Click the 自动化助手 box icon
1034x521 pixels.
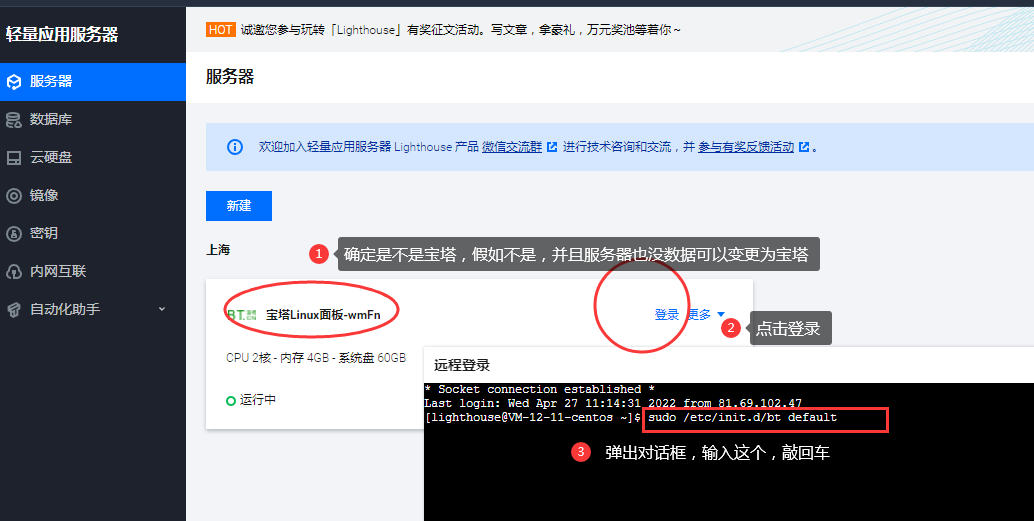tap(14, 310)
